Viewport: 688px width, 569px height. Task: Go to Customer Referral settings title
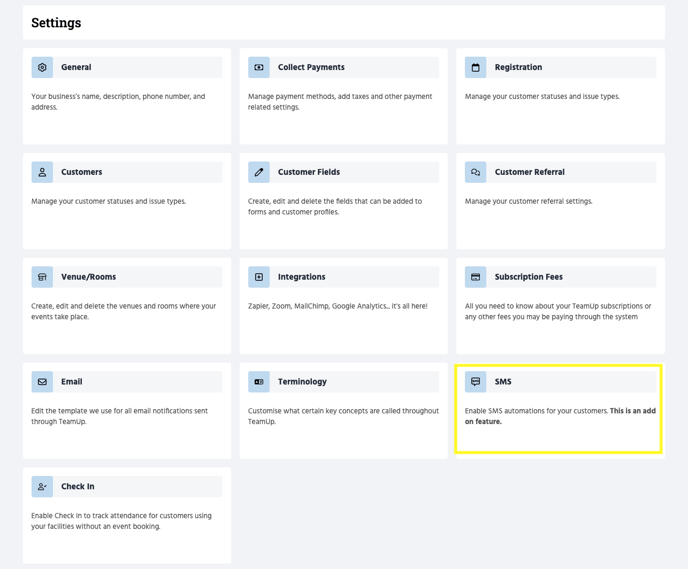click(x=529, y=172)
